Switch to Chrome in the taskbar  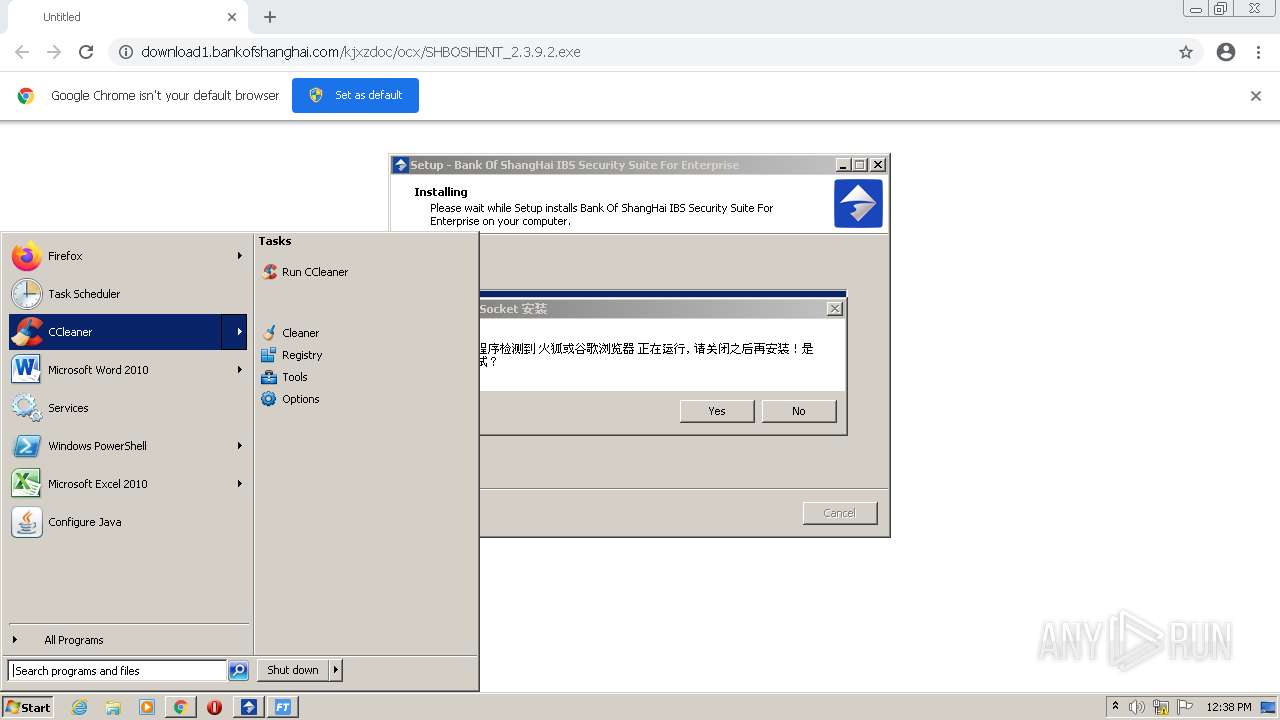point(181,707)
